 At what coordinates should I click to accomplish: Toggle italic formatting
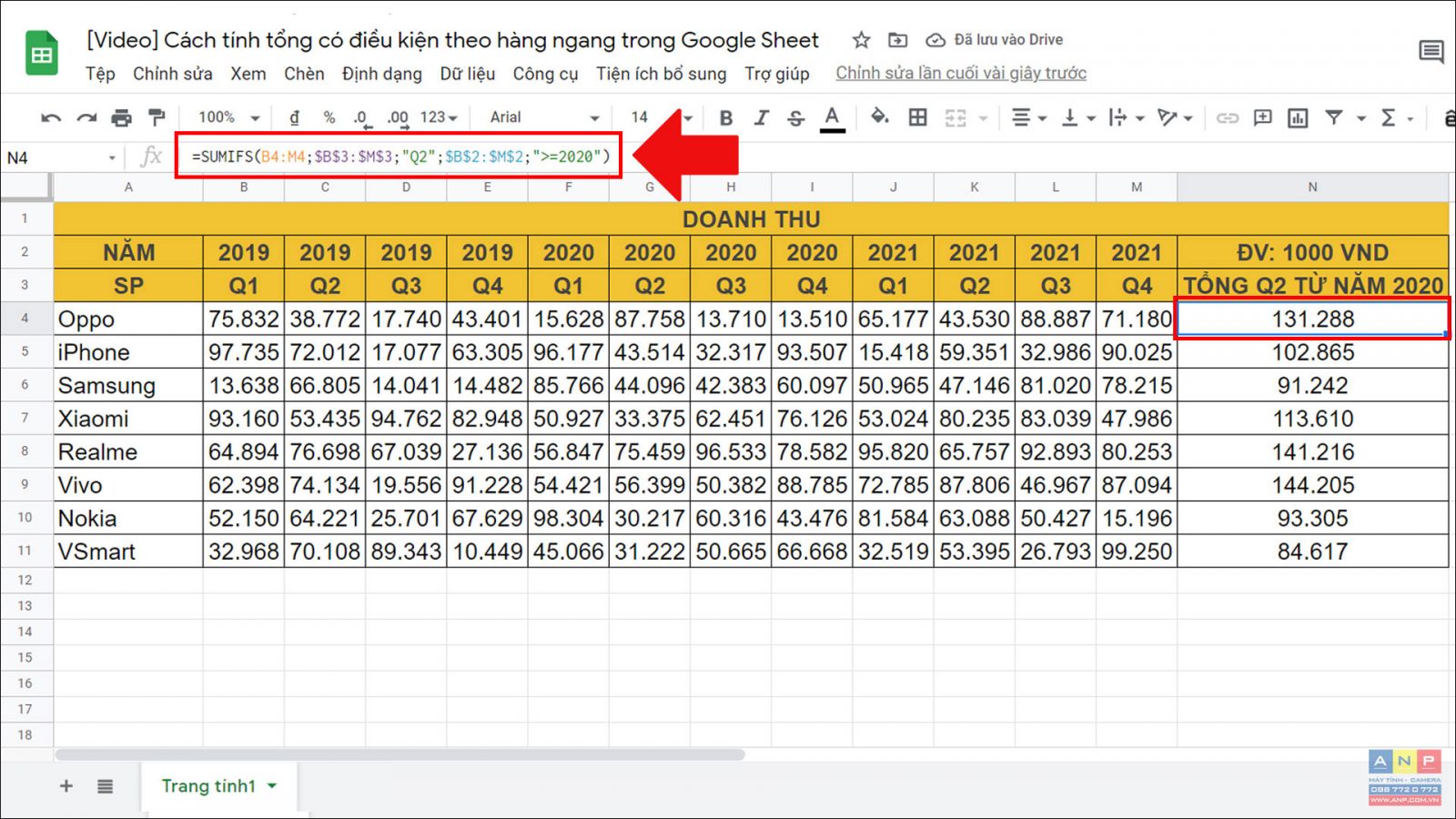[761, 117]
